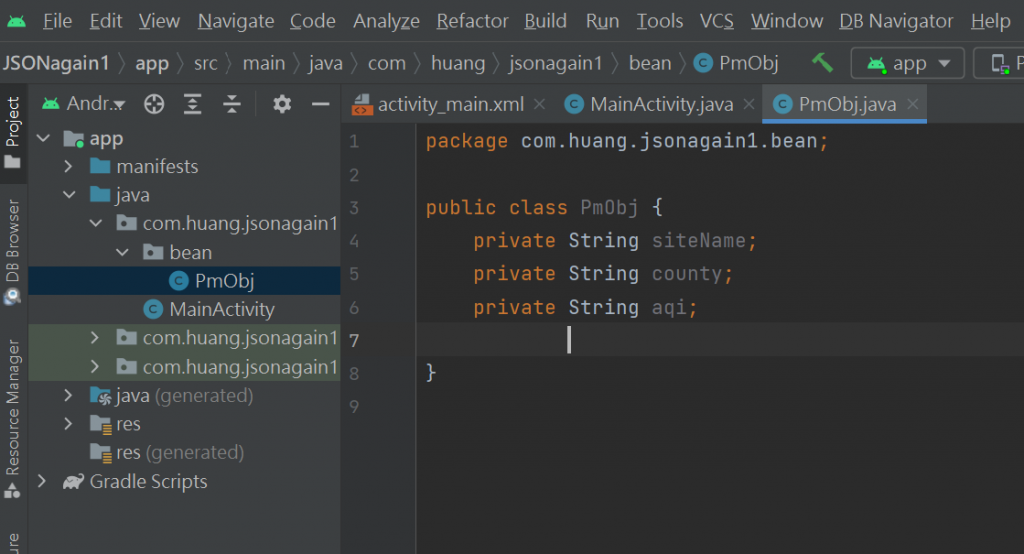Collapse the bean package
Image resolution: width=1024 pixels, height=554 pixels.
[x=123, y=252]
